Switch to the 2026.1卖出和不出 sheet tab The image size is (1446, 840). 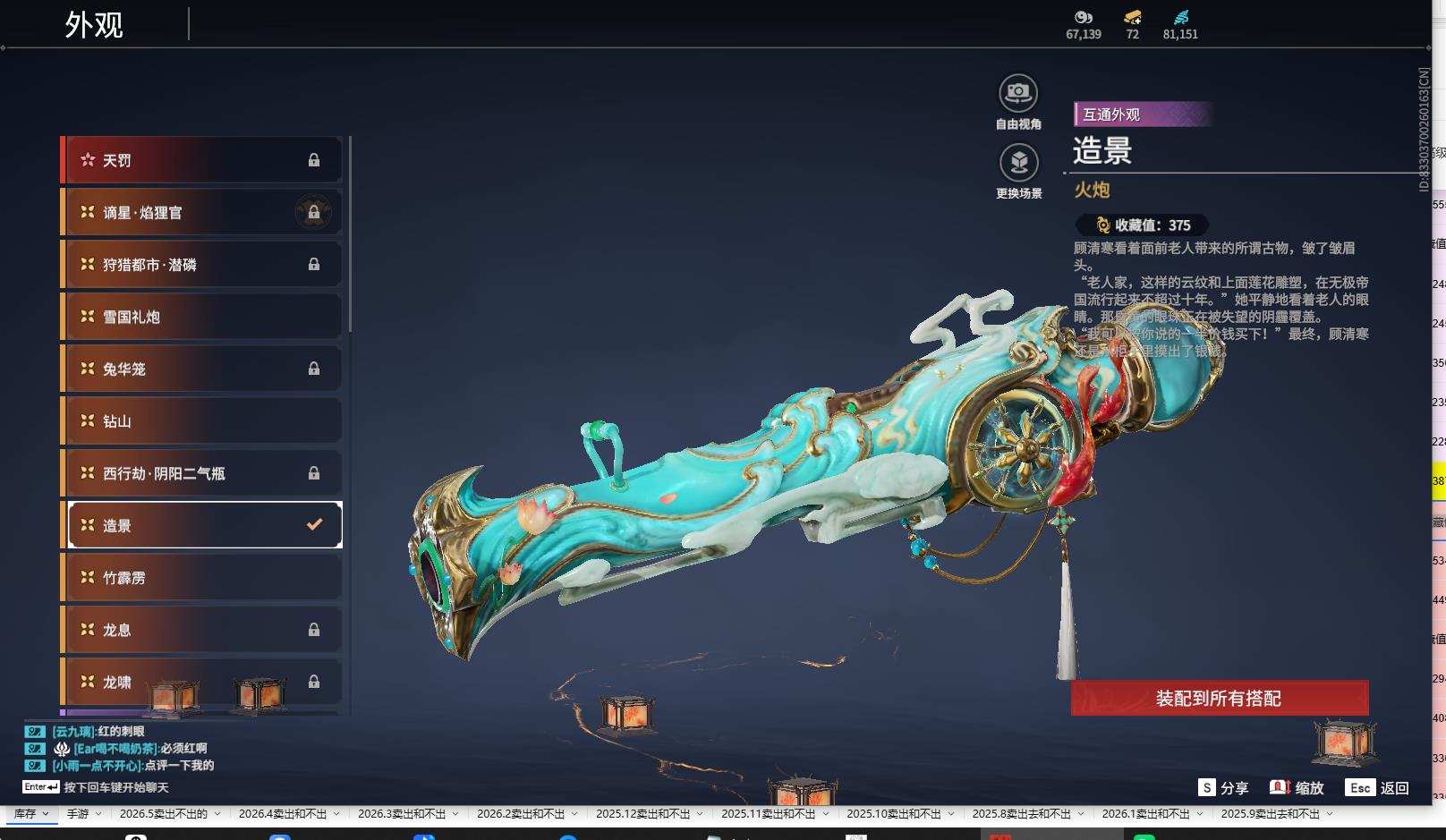[1145, 814]
